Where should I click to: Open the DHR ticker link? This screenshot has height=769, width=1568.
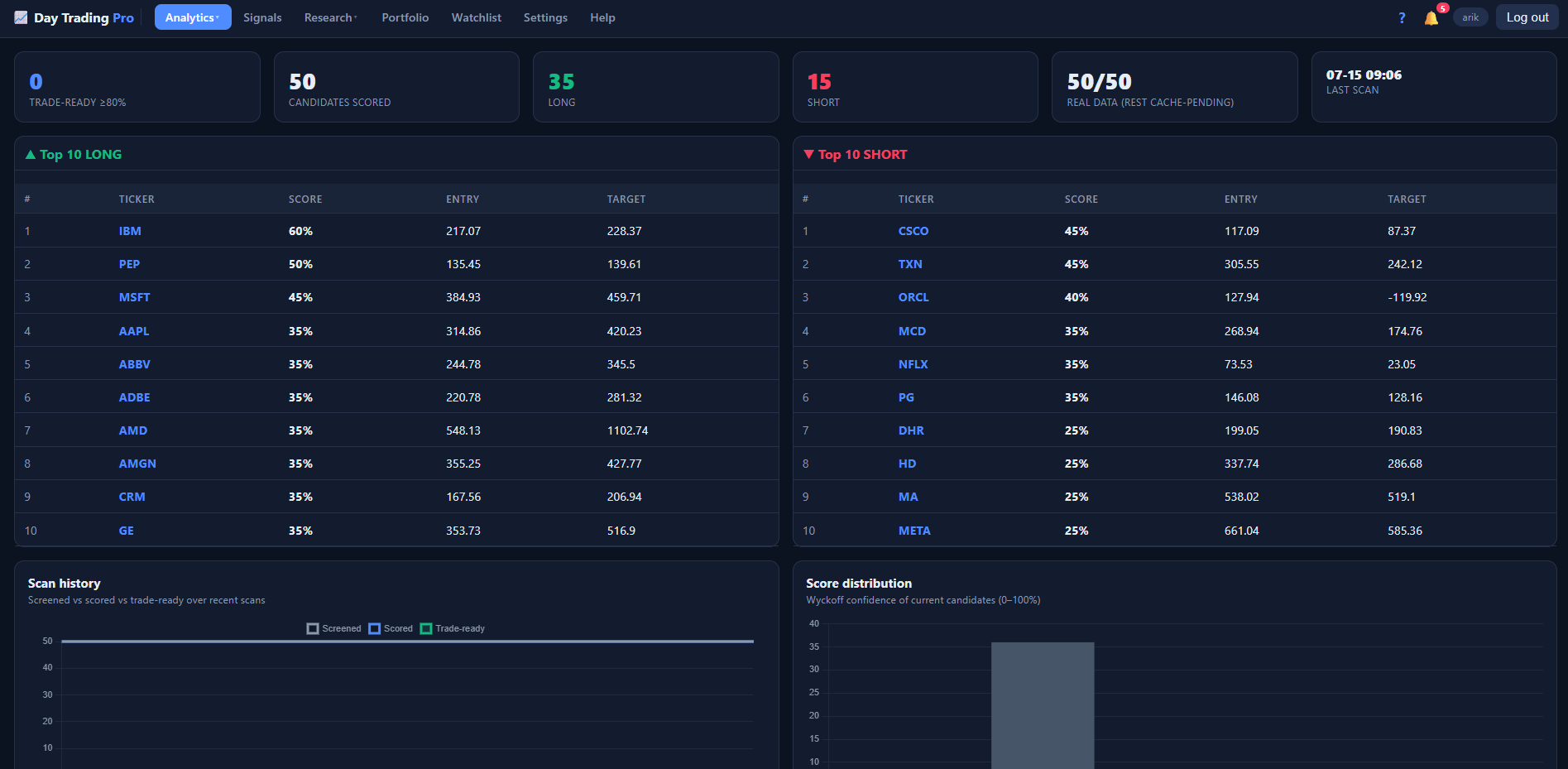click(911, 430)
